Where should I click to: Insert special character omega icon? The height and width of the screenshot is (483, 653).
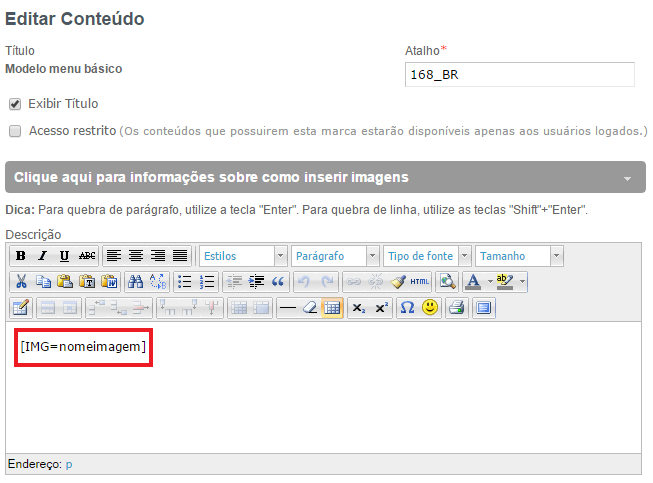[407, 308]
